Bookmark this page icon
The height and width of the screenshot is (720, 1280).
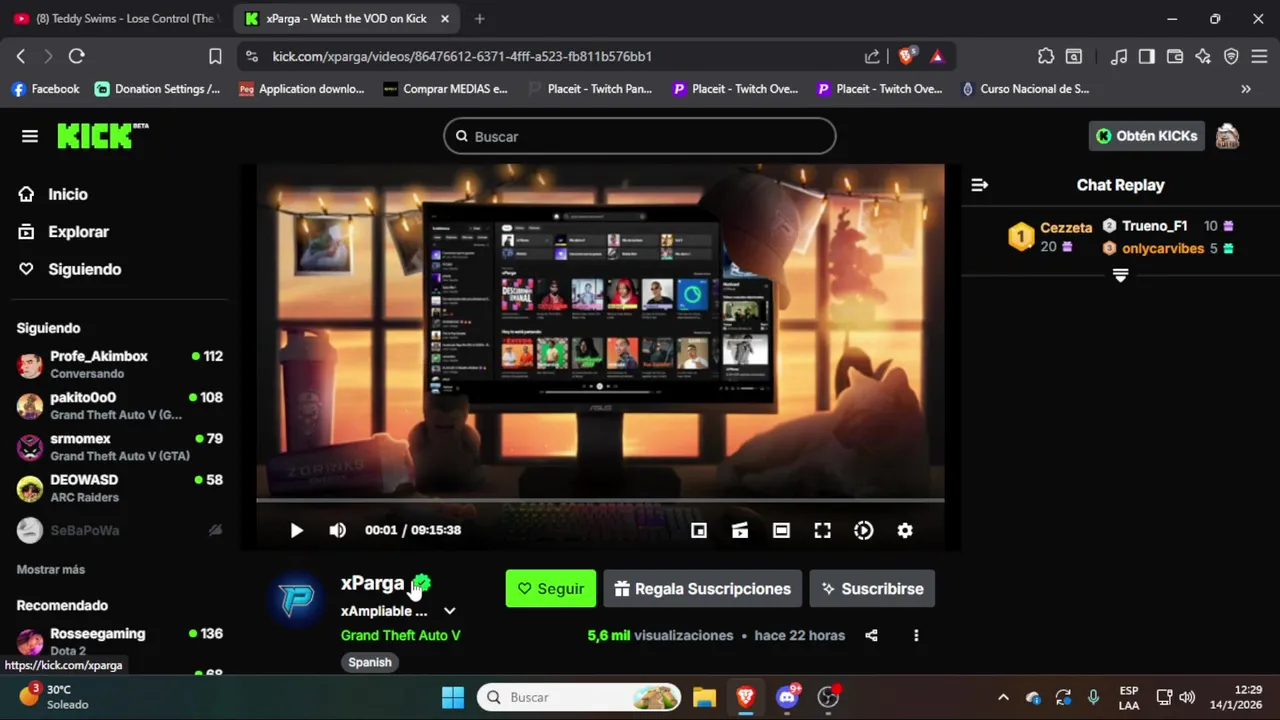click(215, 56)
